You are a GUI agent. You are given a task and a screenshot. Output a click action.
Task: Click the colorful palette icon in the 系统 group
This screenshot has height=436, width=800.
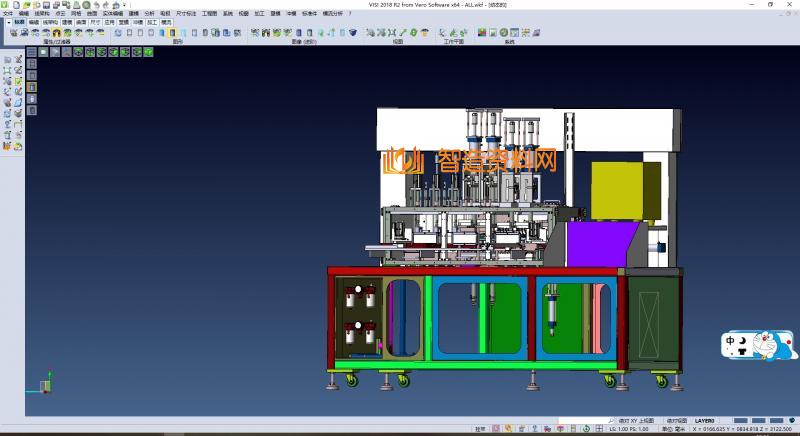coord(482,33)
